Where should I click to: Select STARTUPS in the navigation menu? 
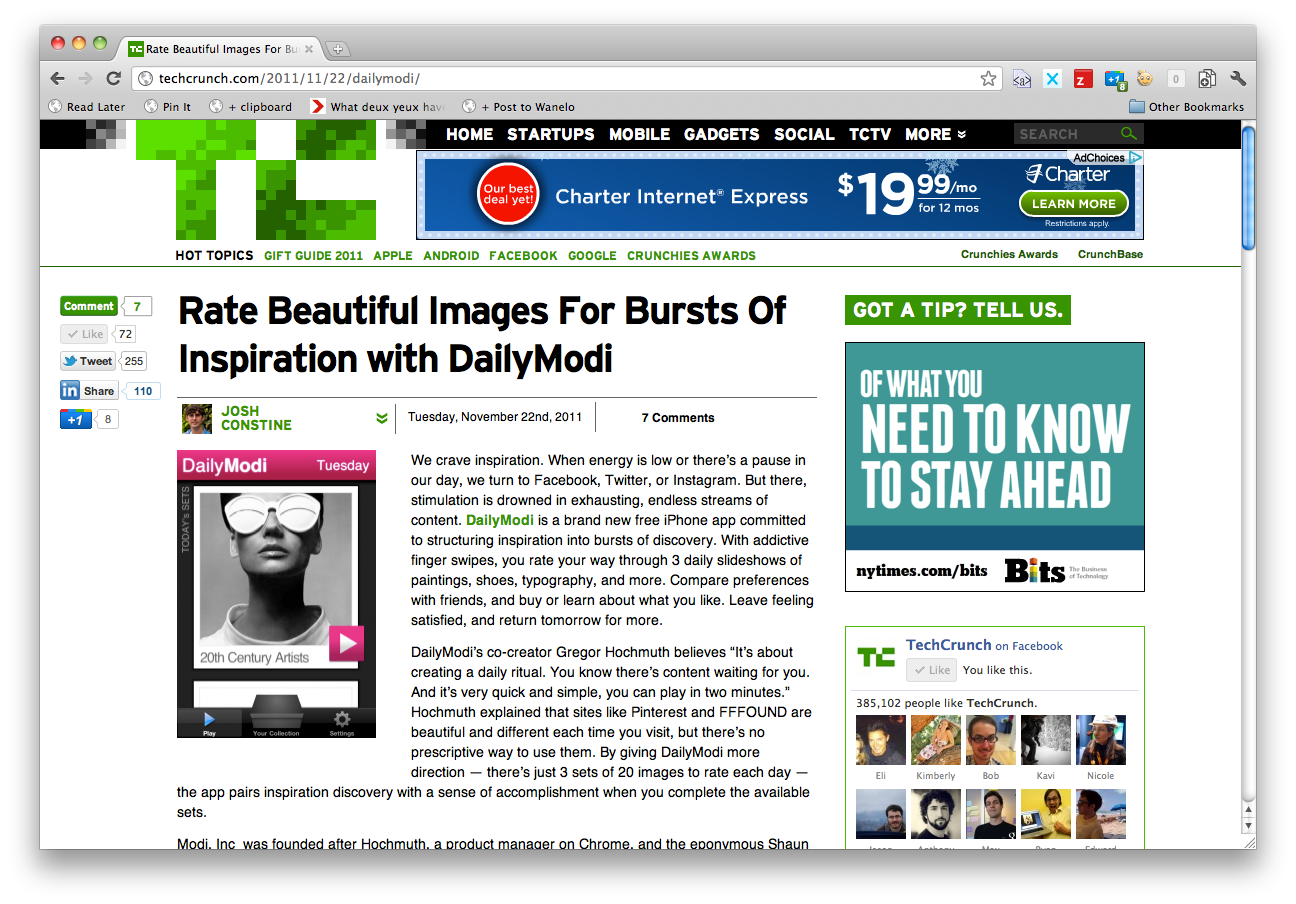pos(551,134)
